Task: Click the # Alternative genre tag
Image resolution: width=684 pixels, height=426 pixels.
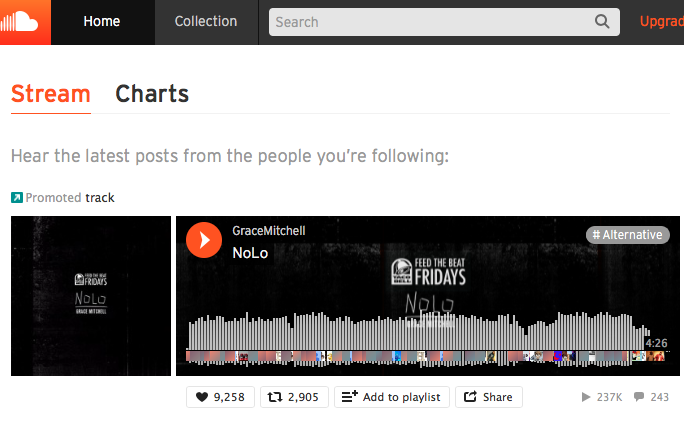Action: tap(628, 235)
